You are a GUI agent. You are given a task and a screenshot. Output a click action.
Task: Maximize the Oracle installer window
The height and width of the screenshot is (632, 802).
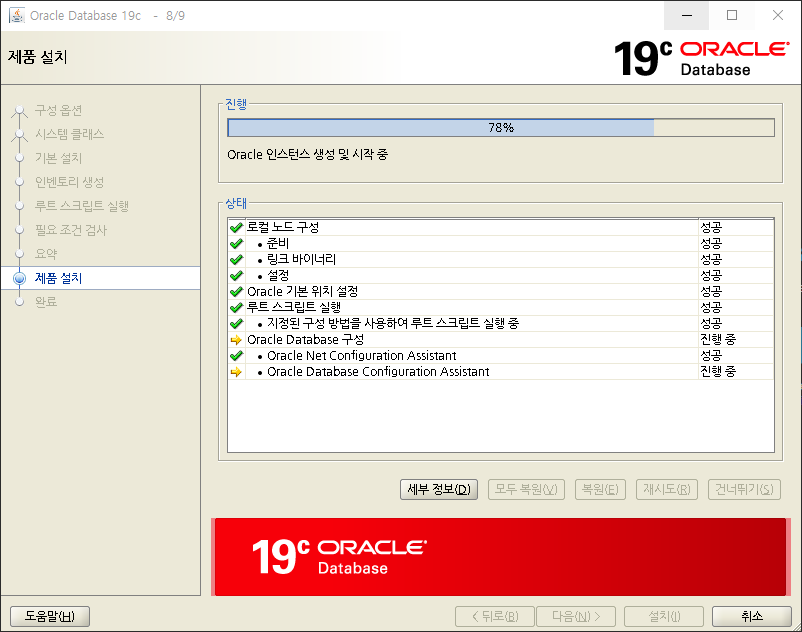coord(732,15)
